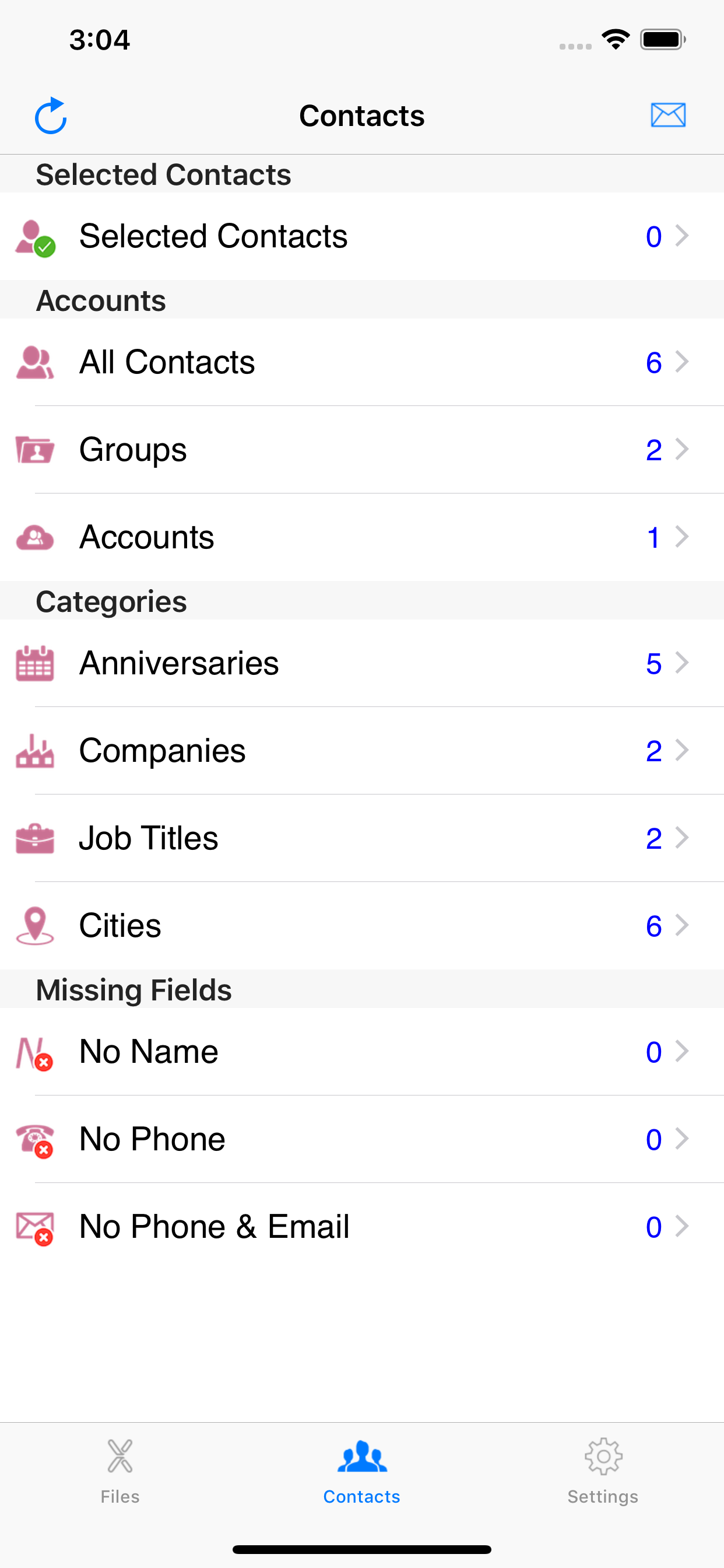
Task: Tap the Selected Contacts person checkmark icon
Action: 36,237
